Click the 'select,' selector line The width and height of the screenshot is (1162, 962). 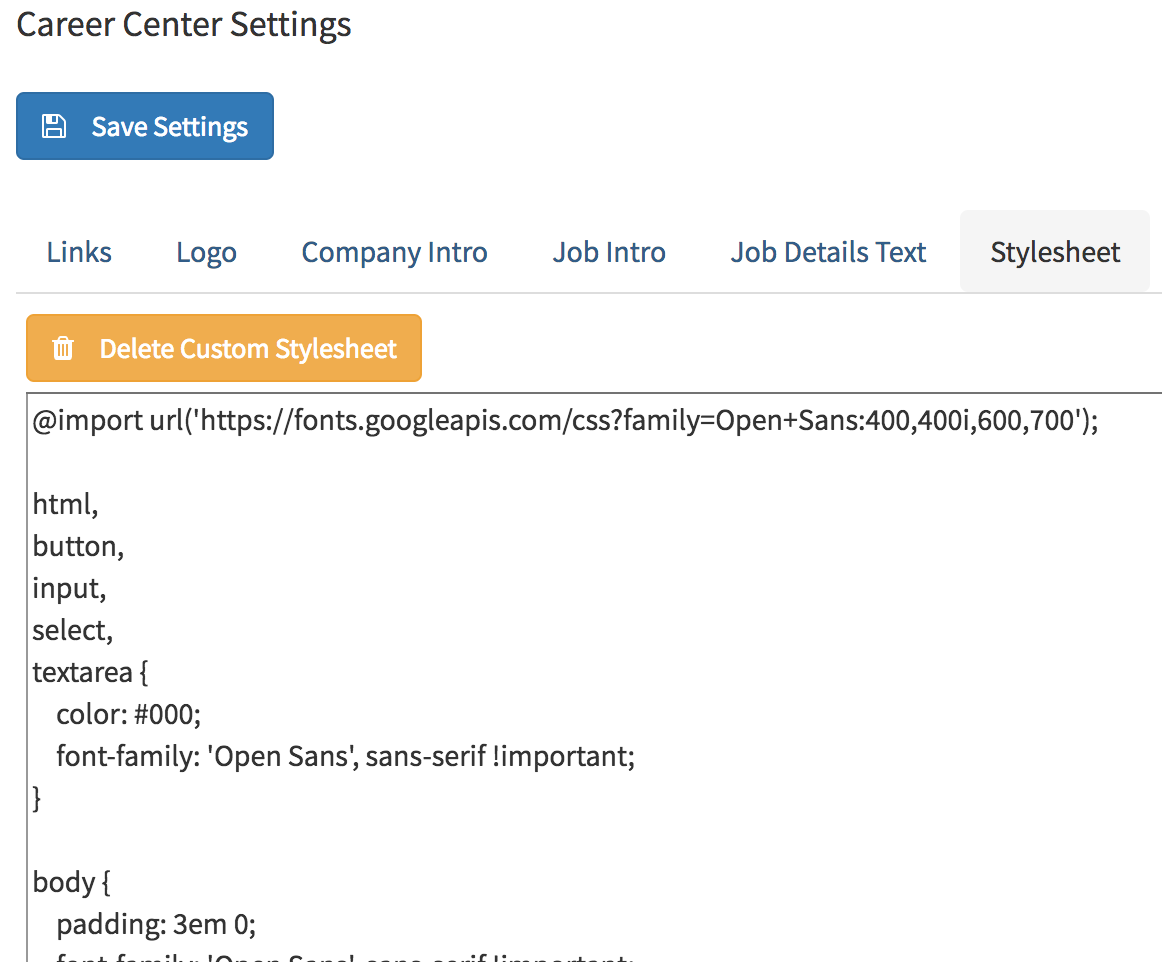click(x=72, y=631)
